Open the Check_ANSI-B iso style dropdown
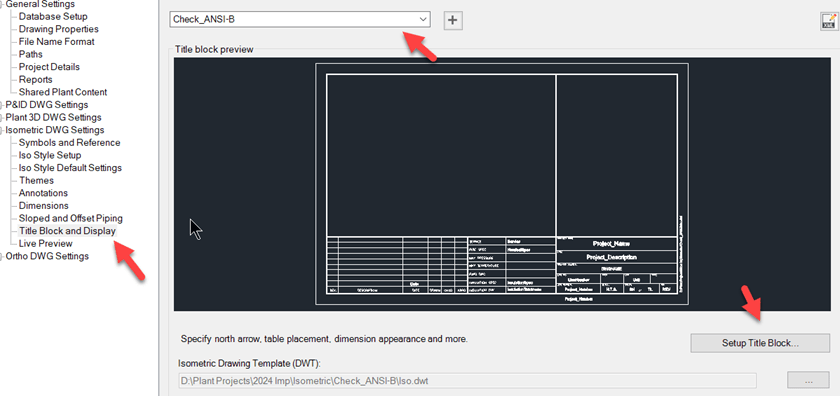Image resolution: width=840 pixels, height=396 pixels. coord(300,19)
